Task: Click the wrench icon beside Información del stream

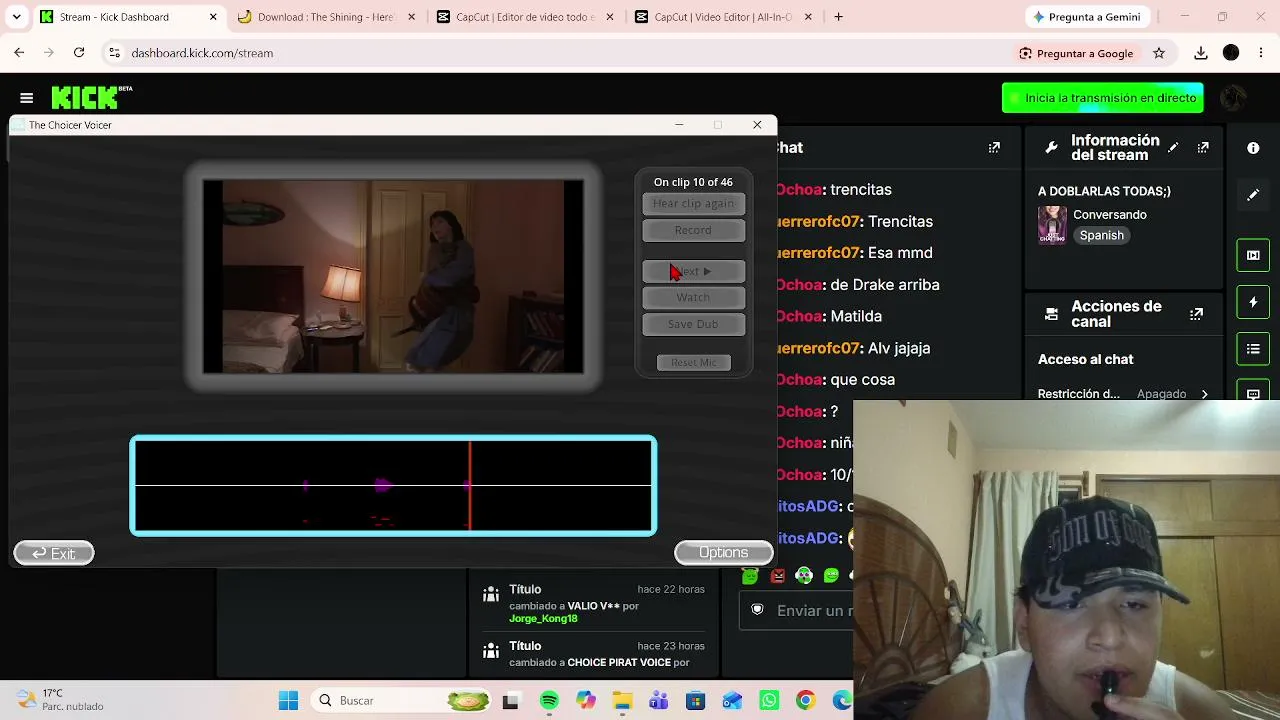Action: (x=1051, y=148)
